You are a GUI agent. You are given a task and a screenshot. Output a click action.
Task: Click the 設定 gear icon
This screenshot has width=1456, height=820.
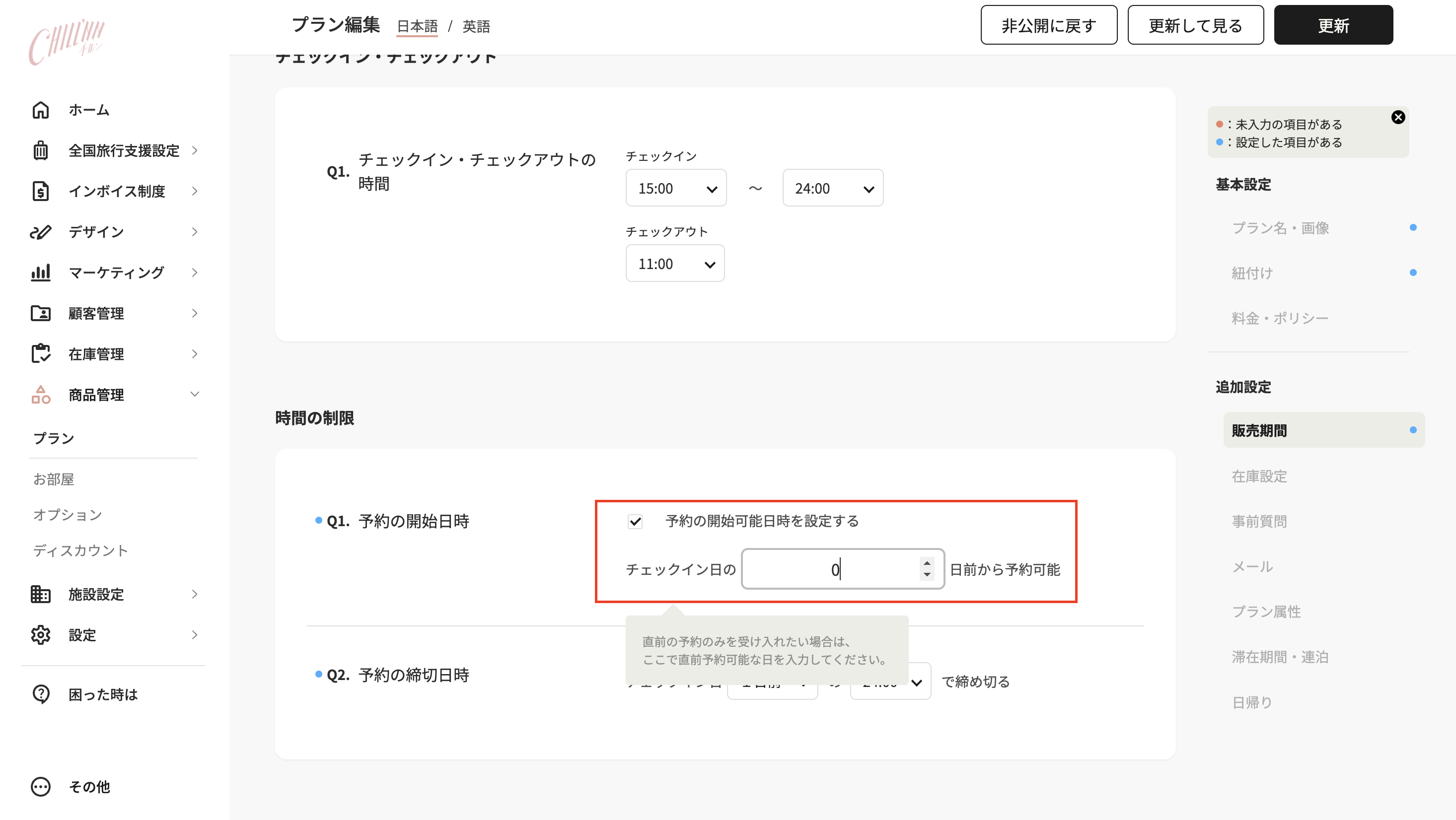41,635
